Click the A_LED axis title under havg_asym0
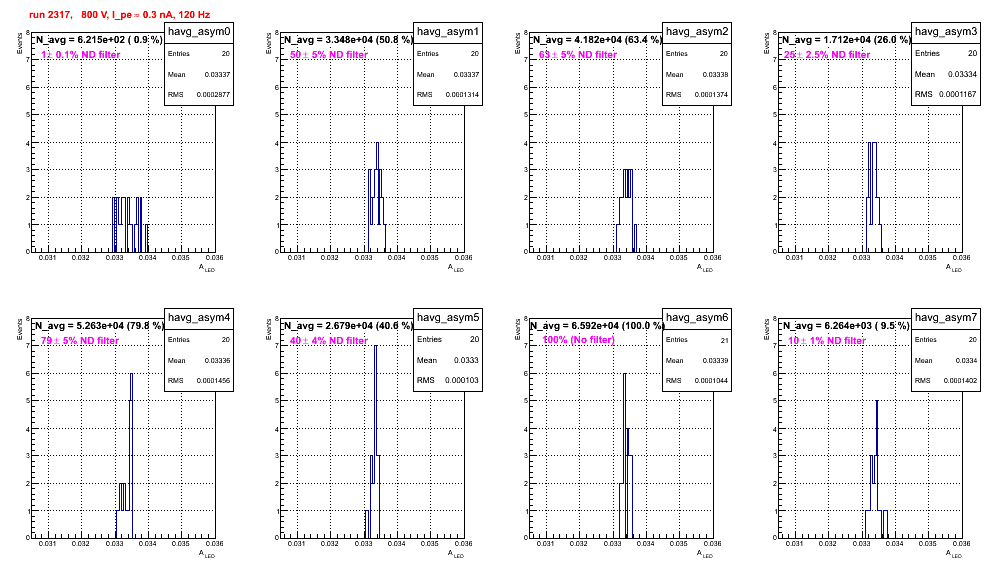The width and height of the screenshot is (996, 572). tap(206, 268)
